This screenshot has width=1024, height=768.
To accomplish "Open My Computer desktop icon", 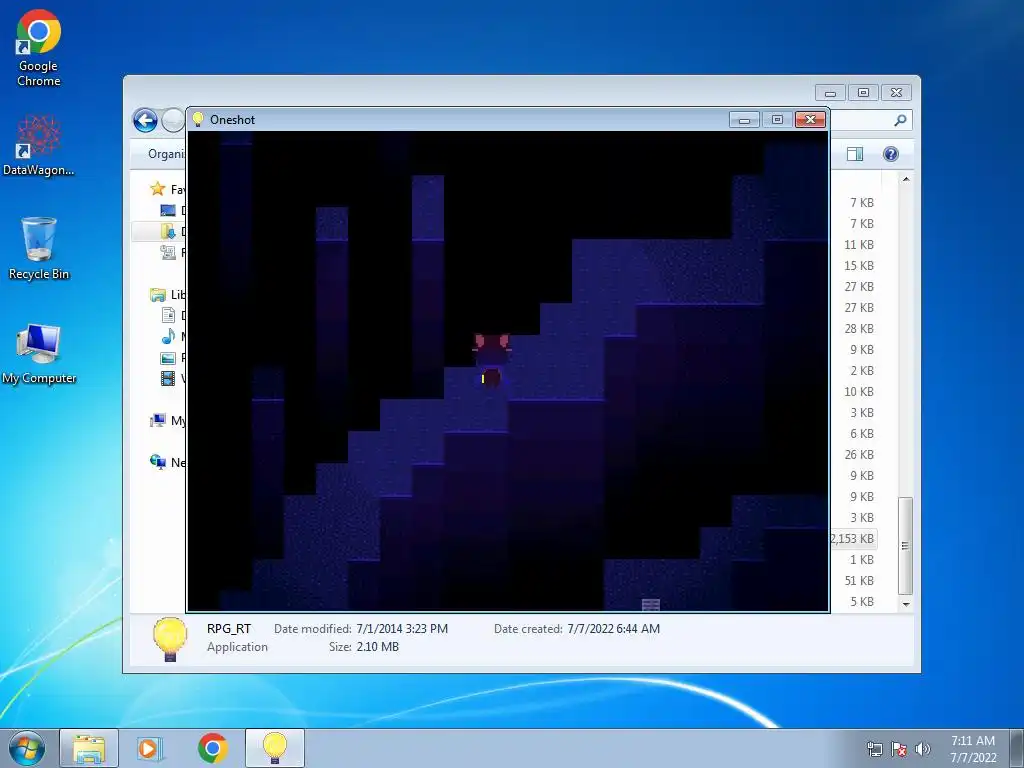I will (39, 353).
